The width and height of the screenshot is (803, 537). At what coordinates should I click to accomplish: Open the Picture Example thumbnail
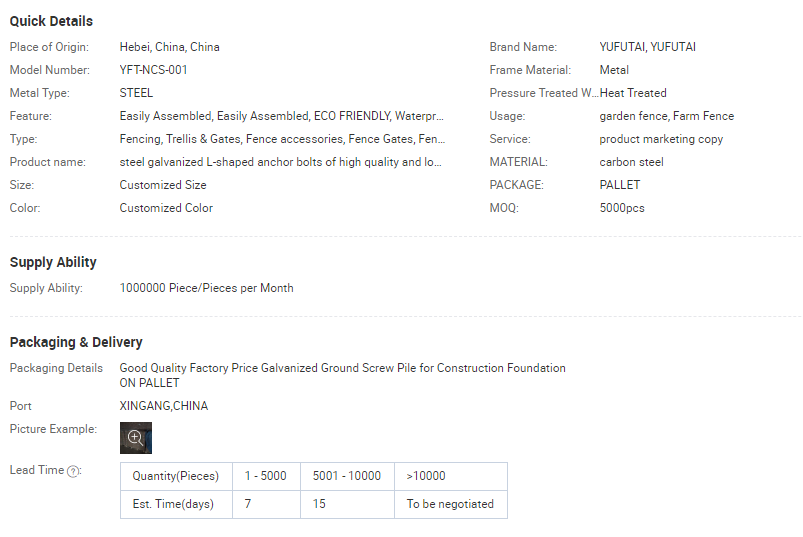point(136,438)
